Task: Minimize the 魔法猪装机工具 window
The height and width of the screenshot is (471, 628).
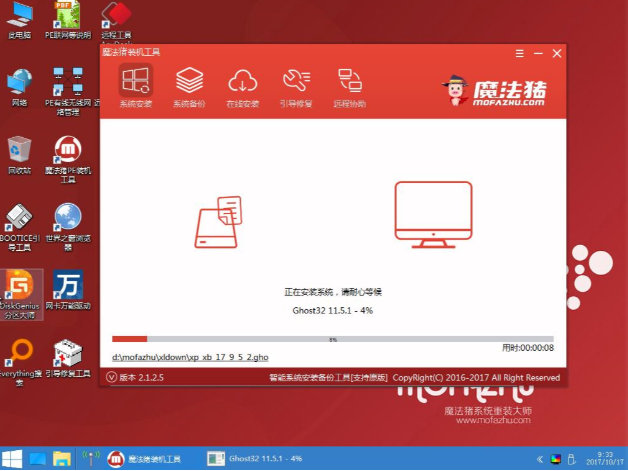Action: point(538,53)
